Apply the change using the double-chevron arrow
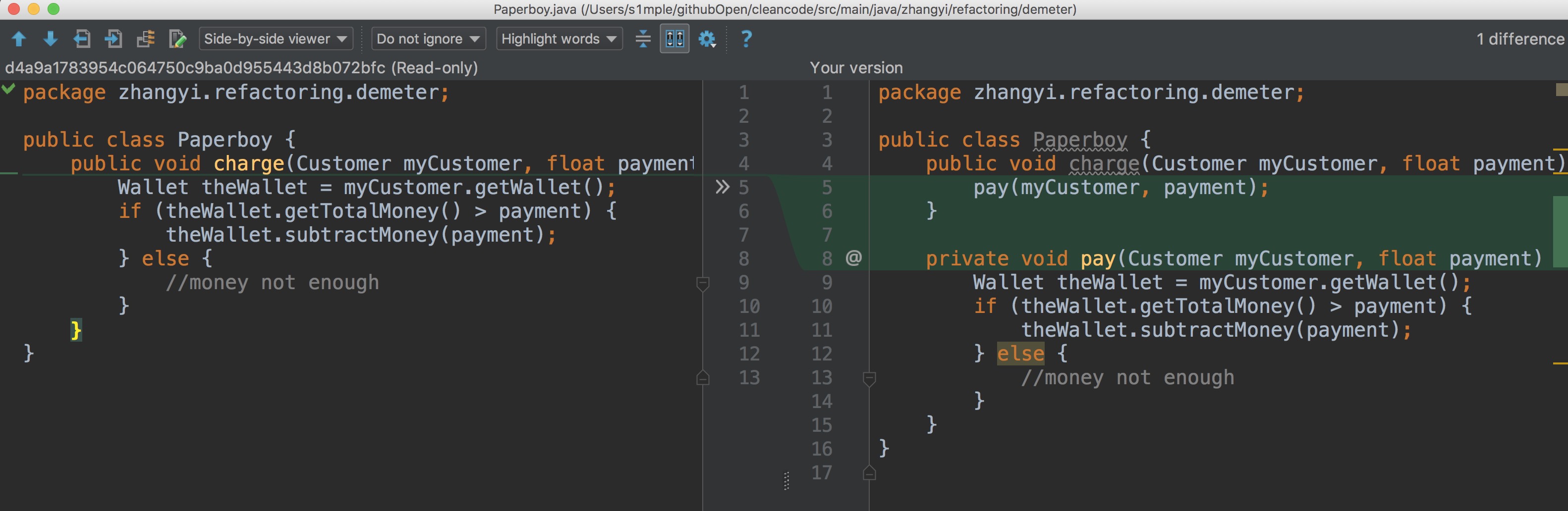Viewport: 1568px width, 511px height. click(722, 187)
